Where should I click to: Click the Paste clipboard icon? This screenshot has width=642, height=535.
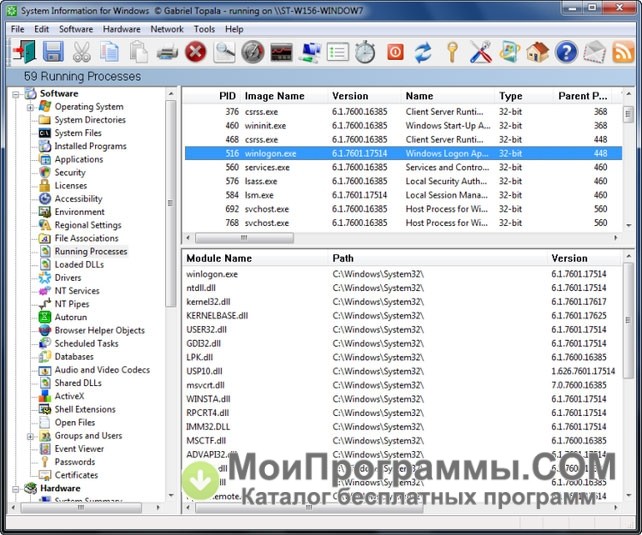138,52
